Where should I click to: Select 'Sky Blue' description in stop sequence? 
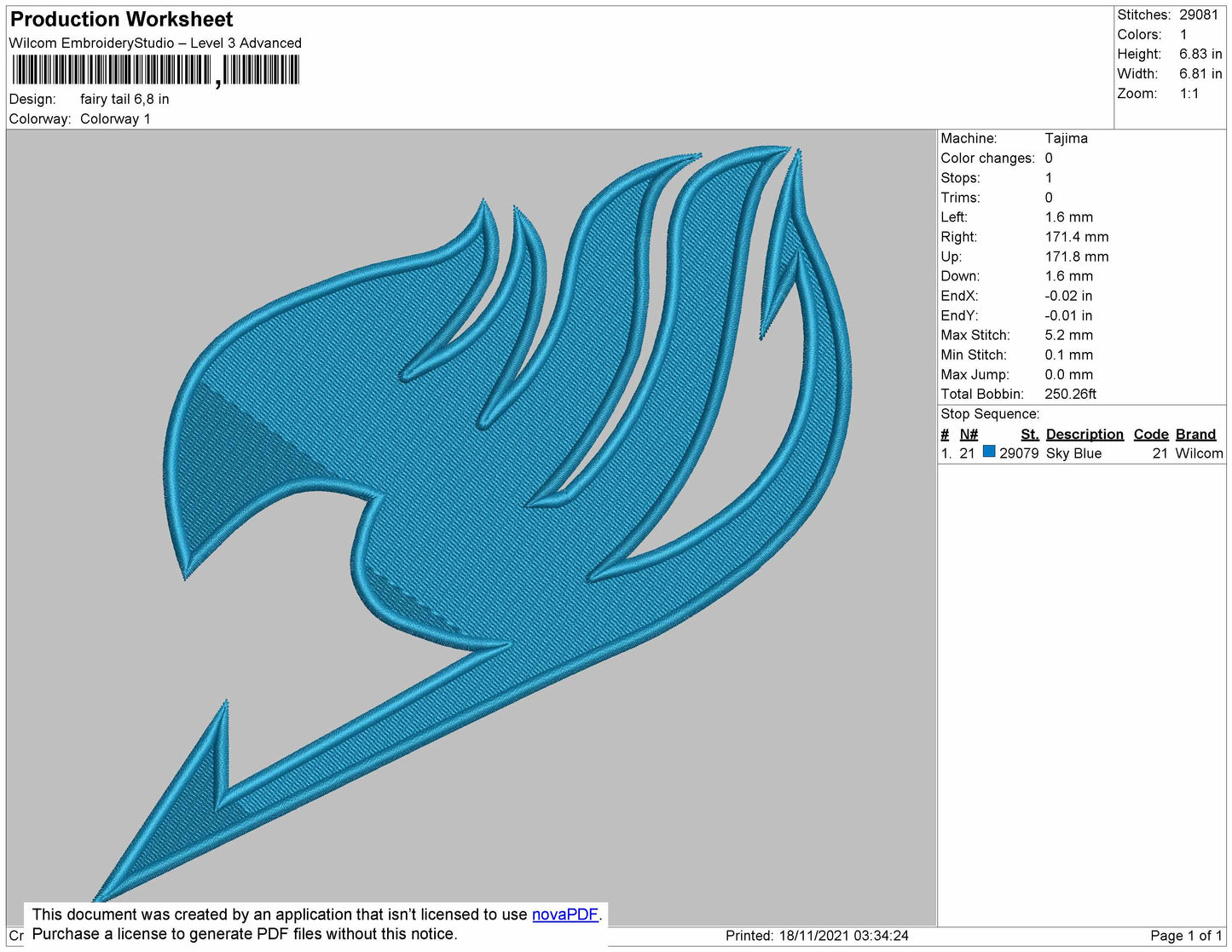(x=1073, y=453)
